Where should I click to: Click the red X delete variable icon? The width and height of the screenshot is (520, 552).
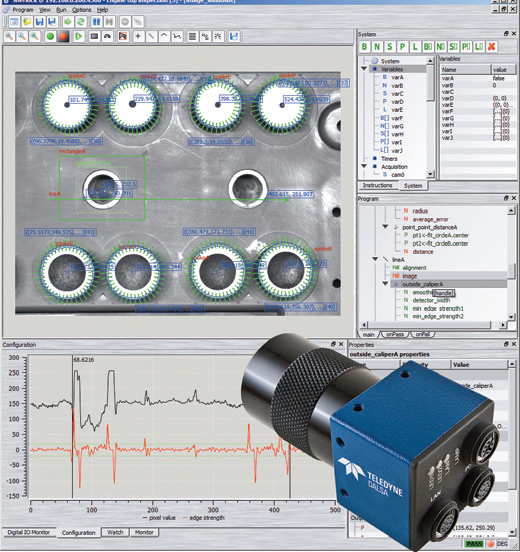[491, 46]
